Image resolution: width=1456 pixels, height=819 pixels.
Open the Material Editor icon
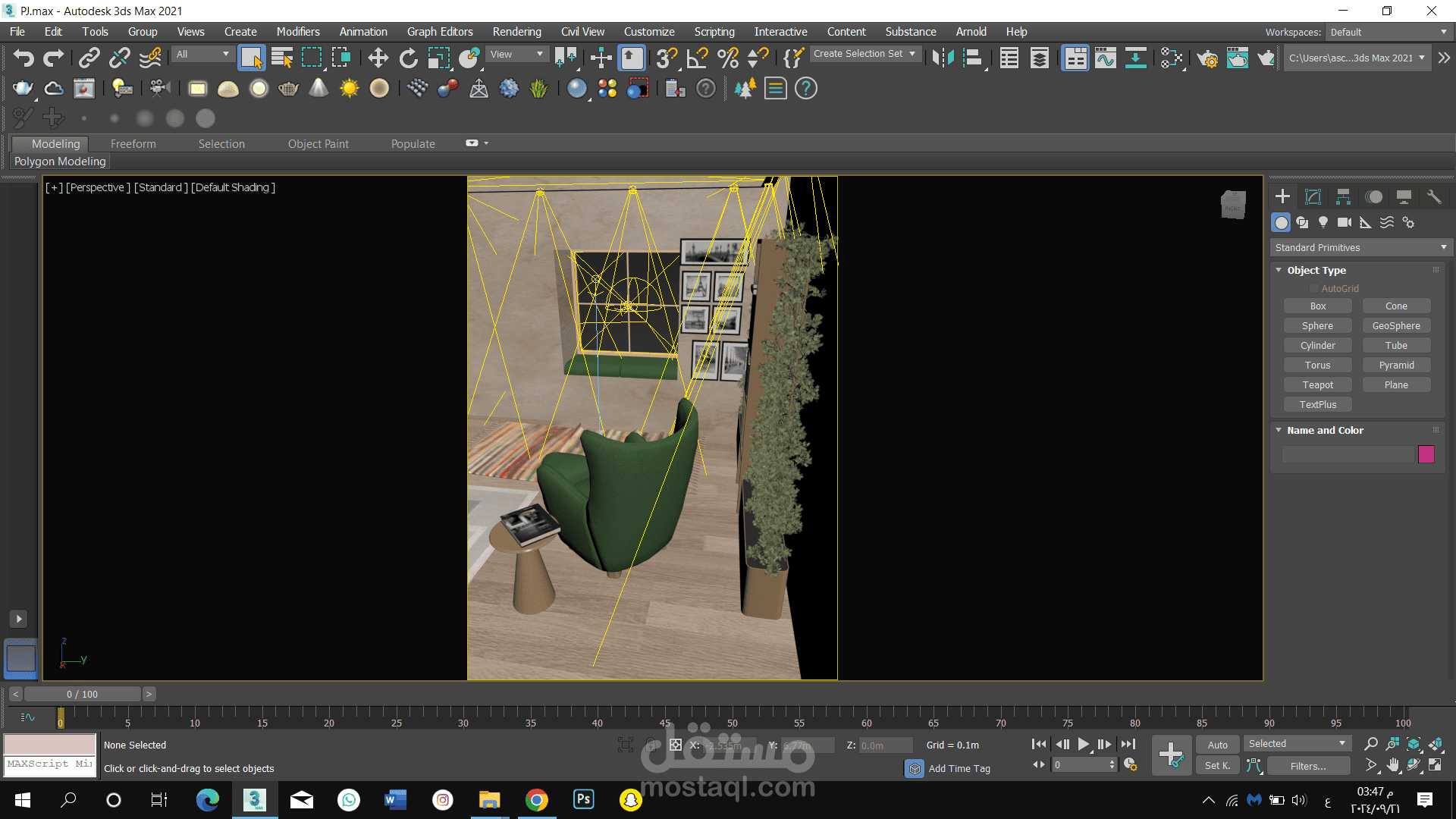(1172, 58)
